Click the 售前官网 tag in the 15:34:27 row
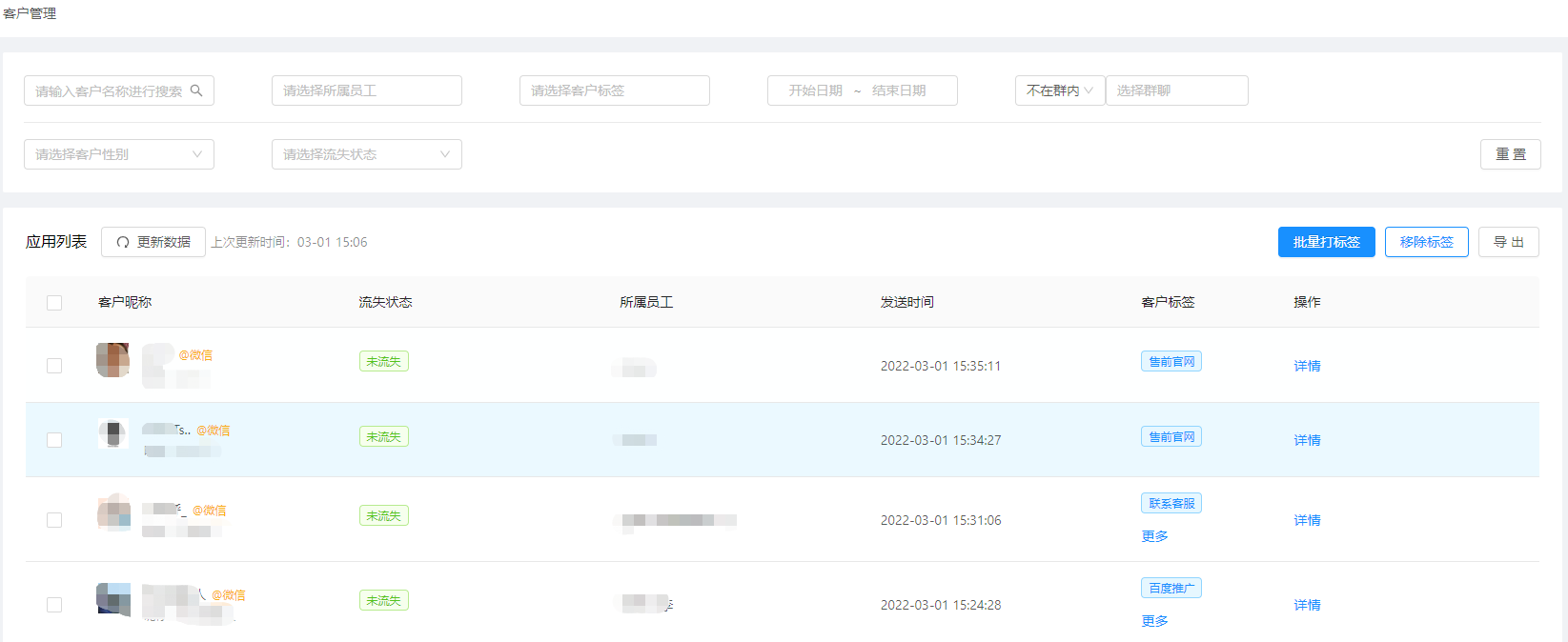This screenshot has width=1568, height=642. (1171, 436)
